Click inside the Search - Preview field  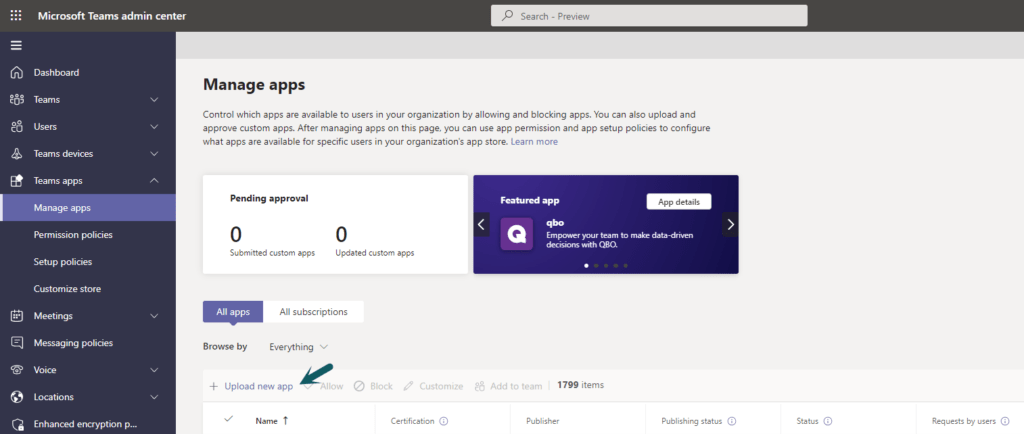(x=649, y=16)
